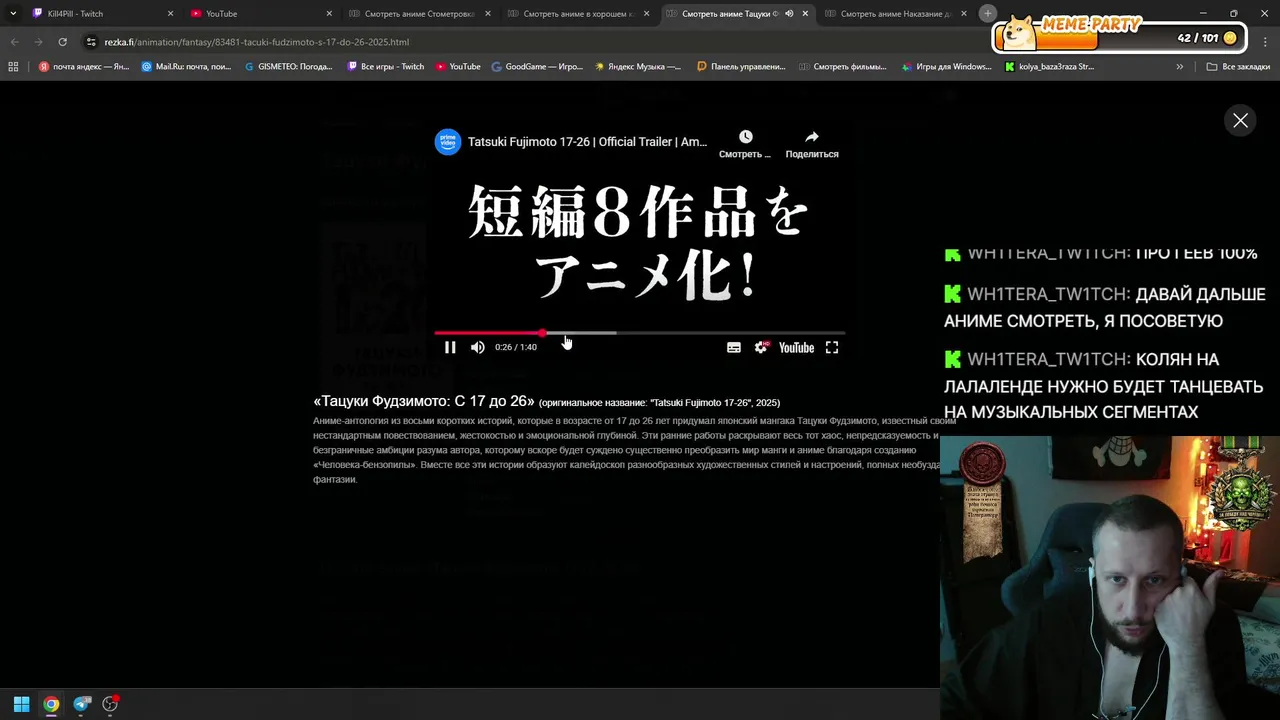Mute the video player volume

pos(477,347)
